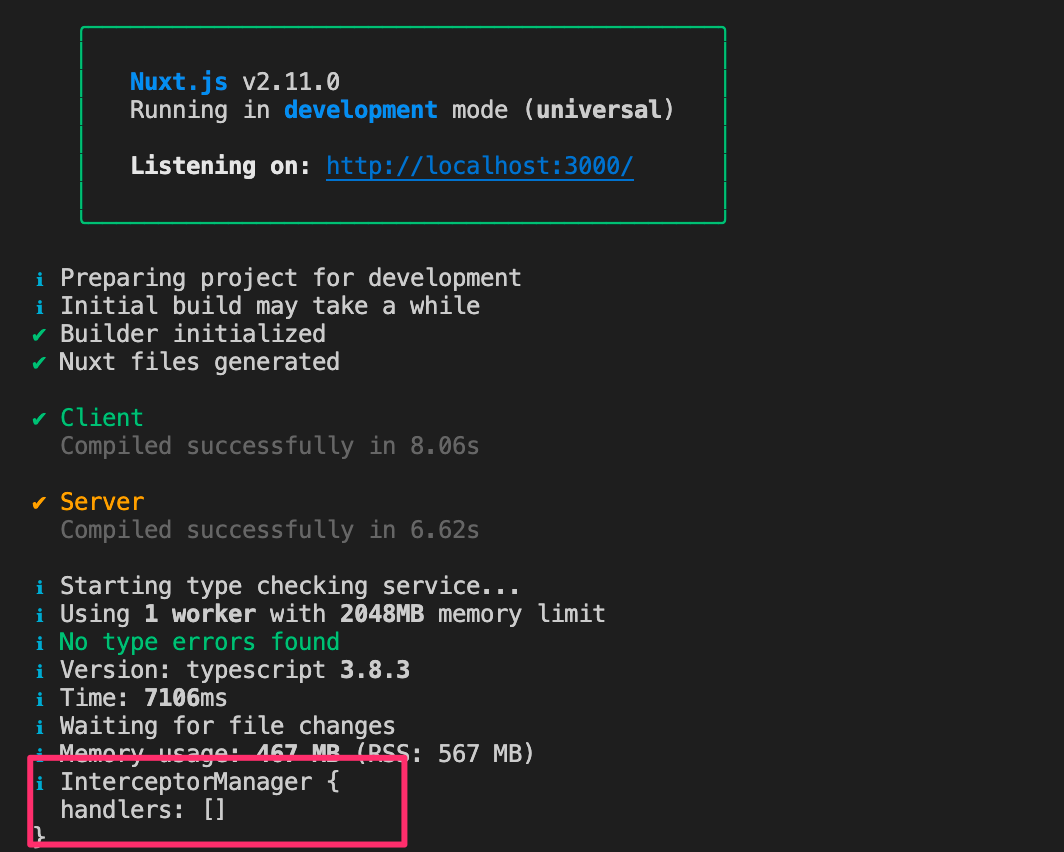Click the green 'Client' heading
The image size is (1064, 852).
102,418
